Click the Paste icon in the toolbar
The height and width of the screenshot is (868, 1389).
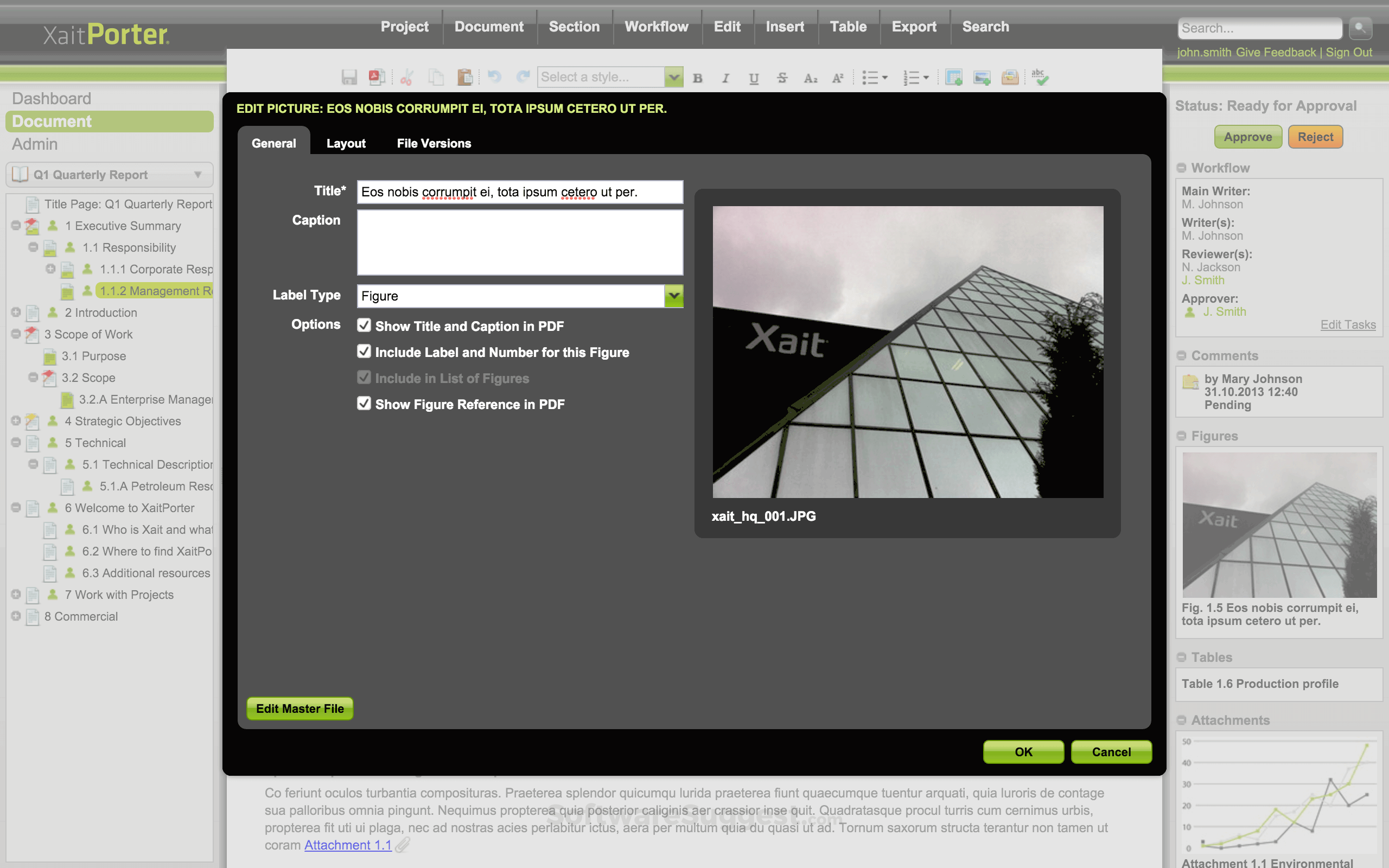point(465,77)
